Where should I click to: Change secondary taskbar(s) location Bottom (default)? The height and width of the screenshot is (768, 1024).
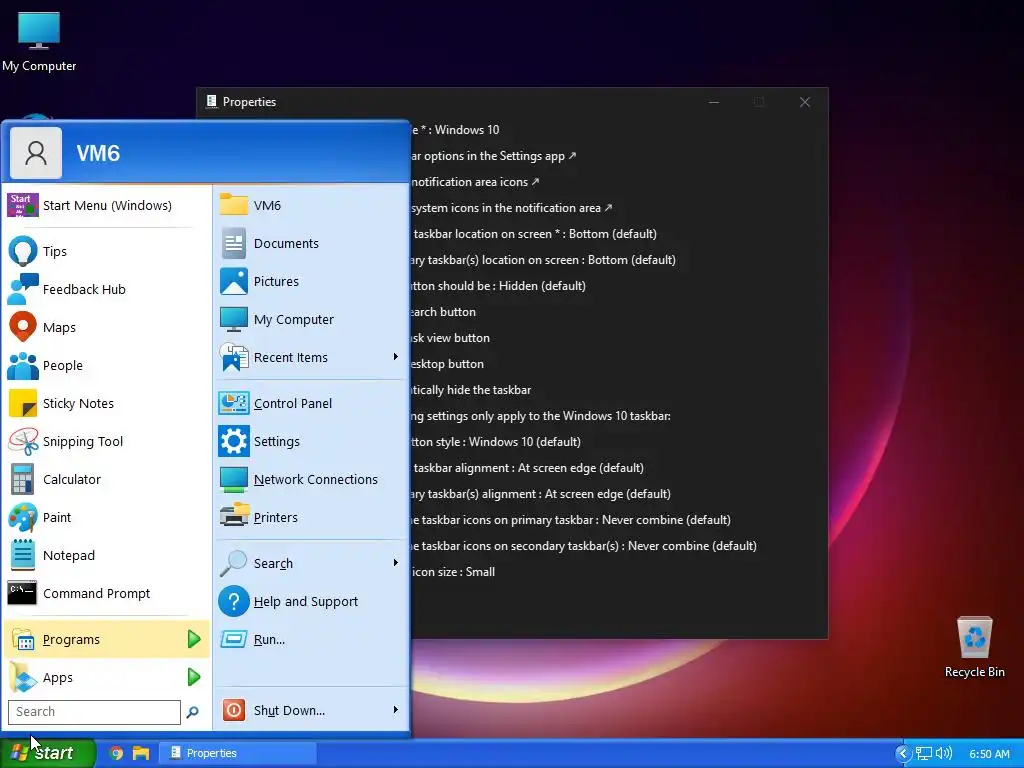[x=543, y=260]
